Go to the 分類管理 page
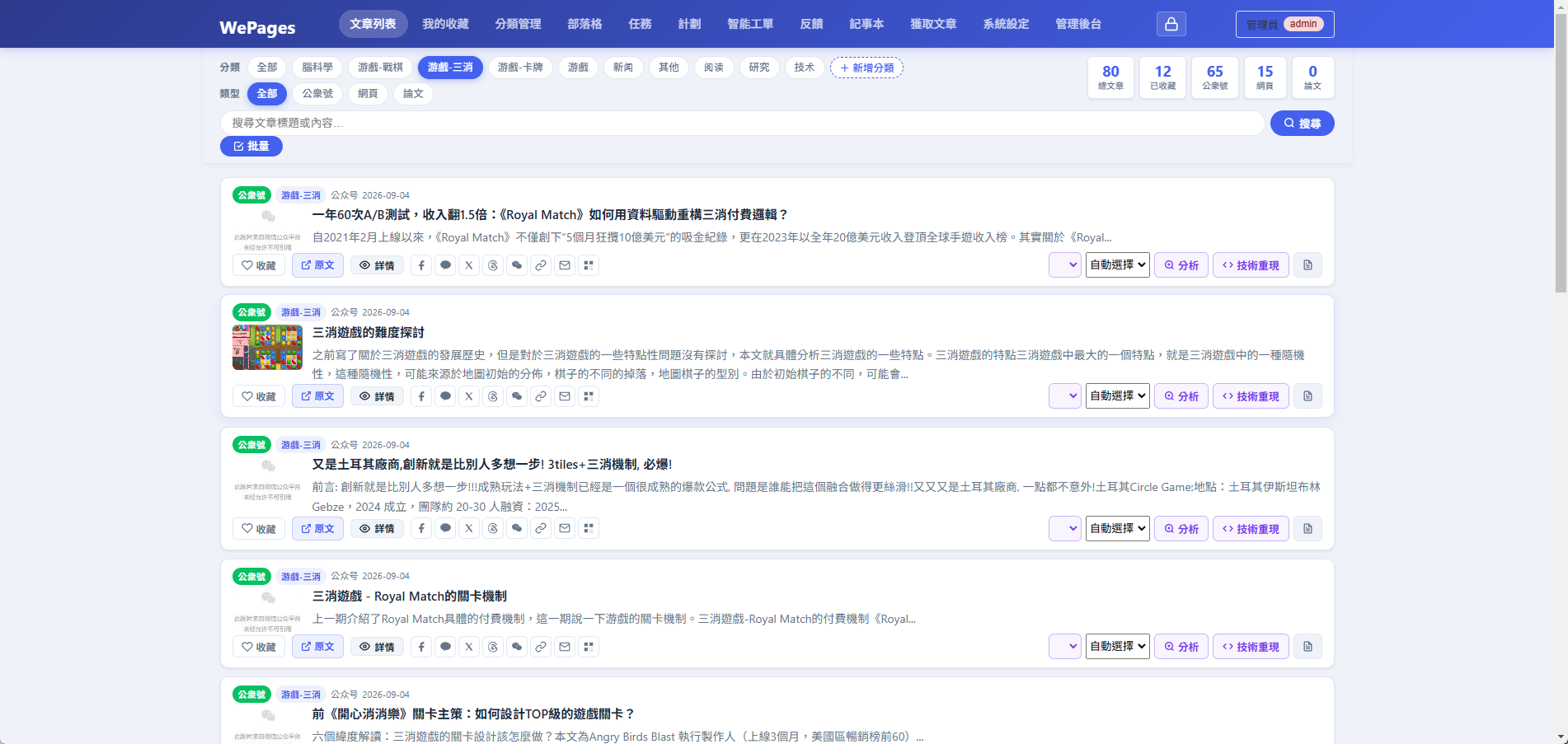1568x744 pixels. [518, 24]
